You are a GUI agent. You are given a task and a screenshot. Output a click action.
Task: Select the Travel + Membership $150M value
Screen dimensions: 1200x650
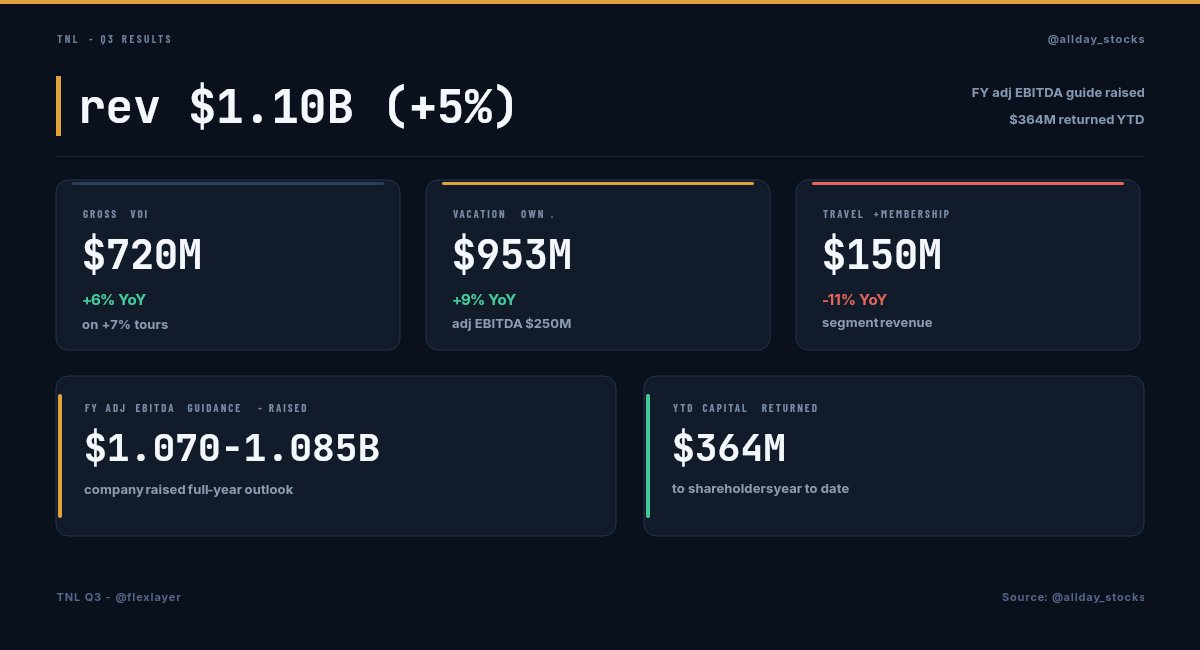(882, 255)
